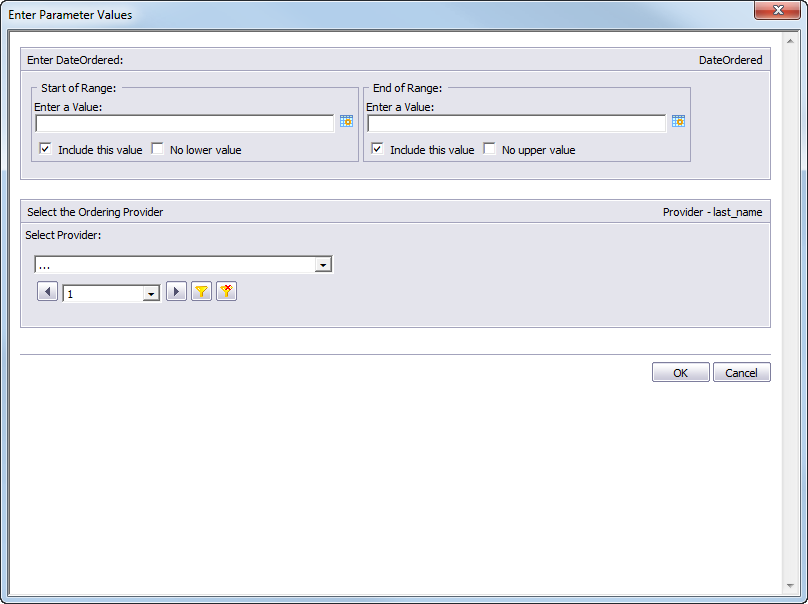Screen dimensions: 808x604
Task: Click the Start of Range: group label
Action: 78,88
